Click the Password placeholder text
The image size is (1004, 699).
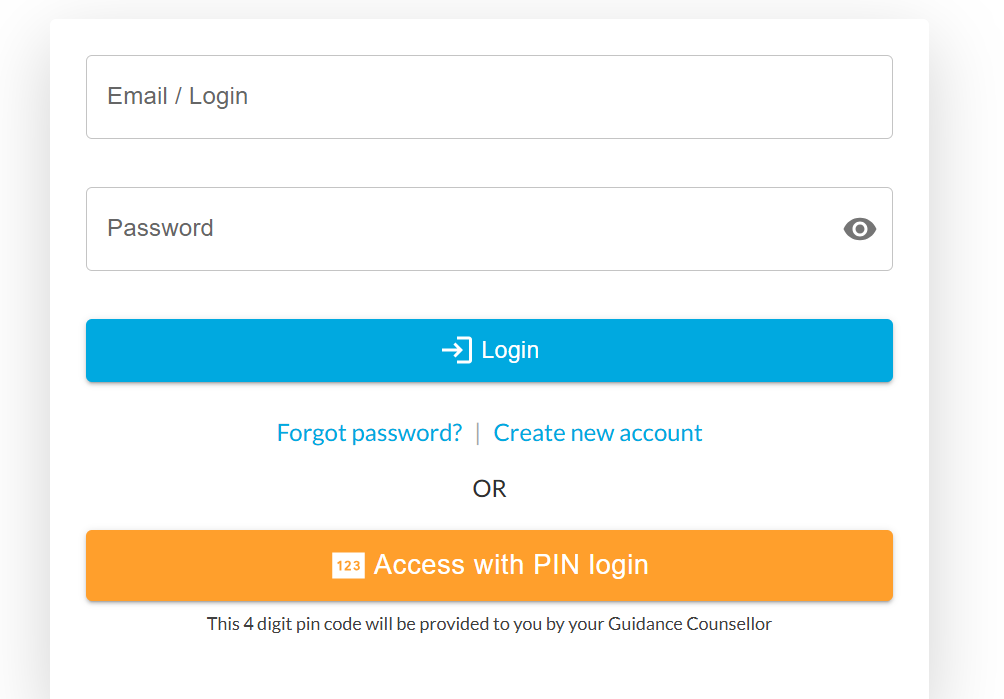[x=160, y=228]
